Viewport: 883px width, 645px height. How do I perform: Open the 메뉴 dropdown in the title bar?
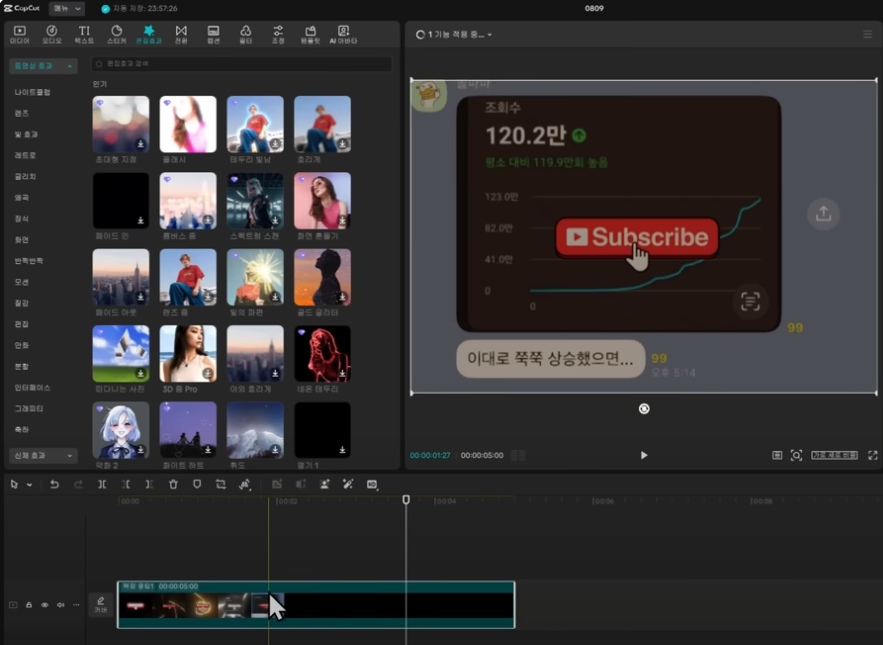pos(66,8)
